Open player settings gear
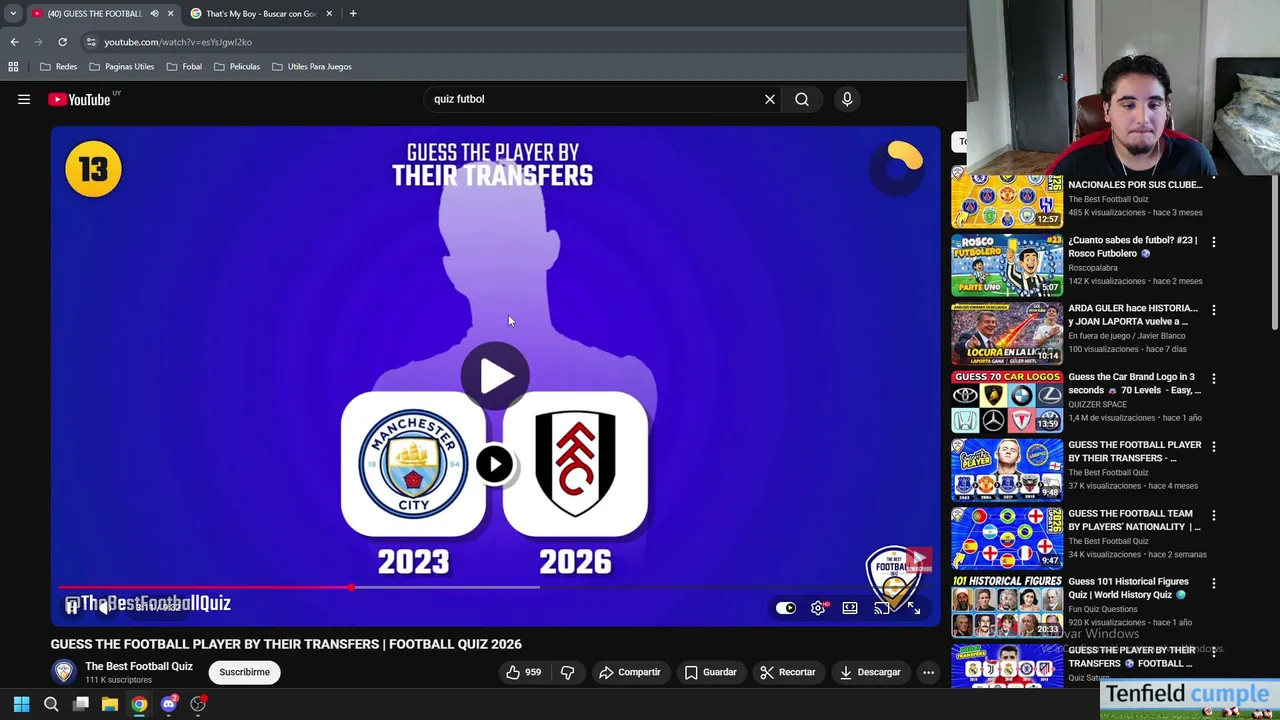The height and width of the screenshot is (720, 1280). (x=818, y=608)
